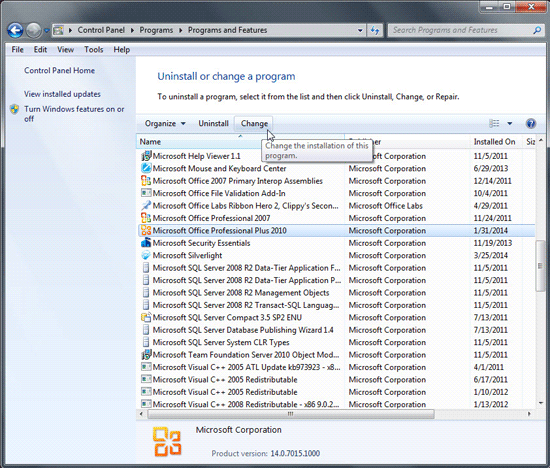550x468 pixels.
Task: Open the Help menu
Action: [122, 50]
